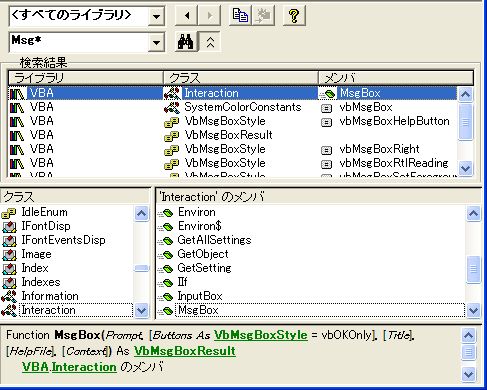Image resolution: width=487 pixels, height=390 pixels.
Task: Click the go back arrow button
Action: click(186, 16)
